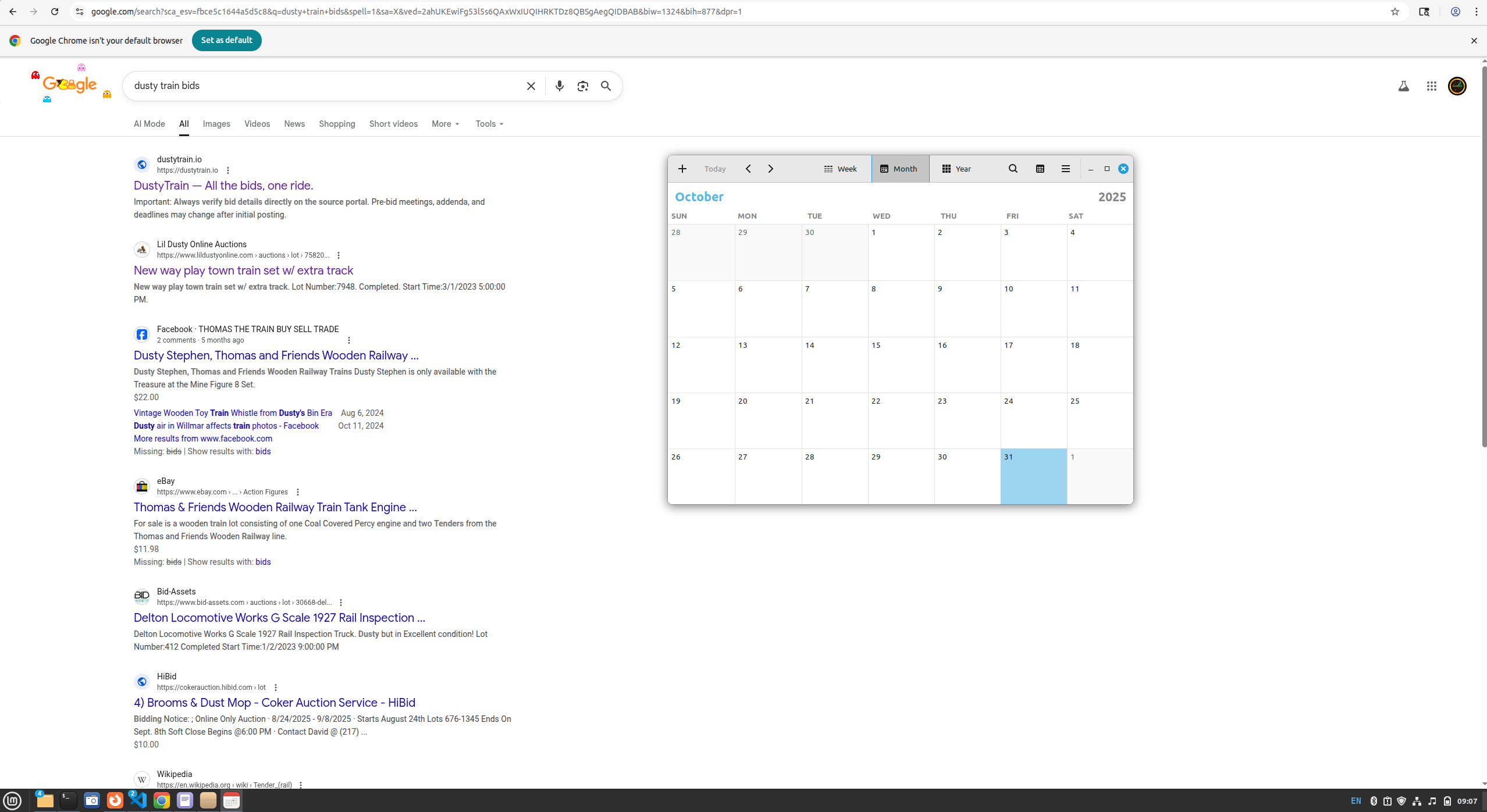Click the calendar add event plus icon
This screenshot has width=1487, height=812.
point(682,169)
